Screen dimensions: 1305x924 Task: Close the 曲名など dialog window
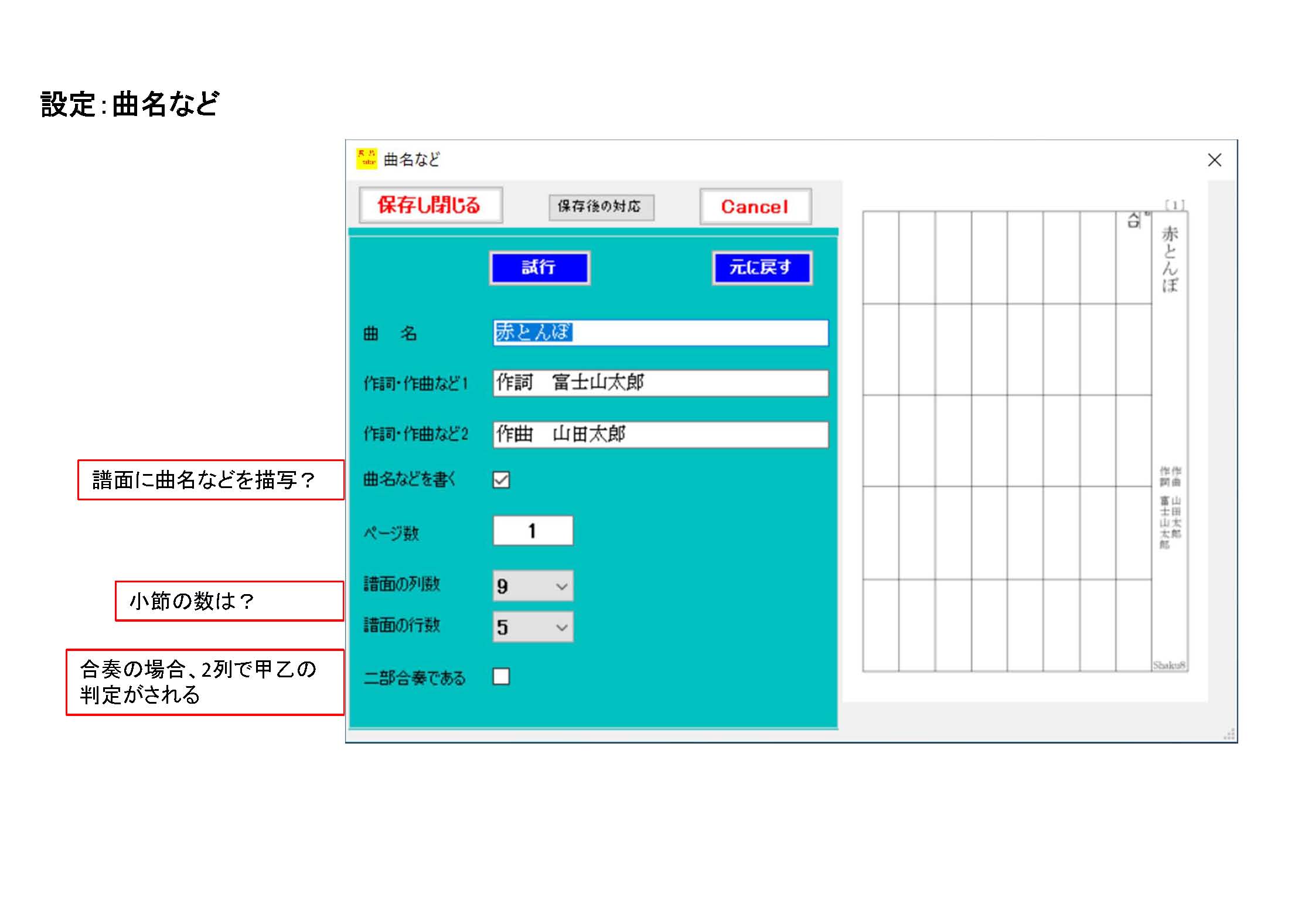1214,160
